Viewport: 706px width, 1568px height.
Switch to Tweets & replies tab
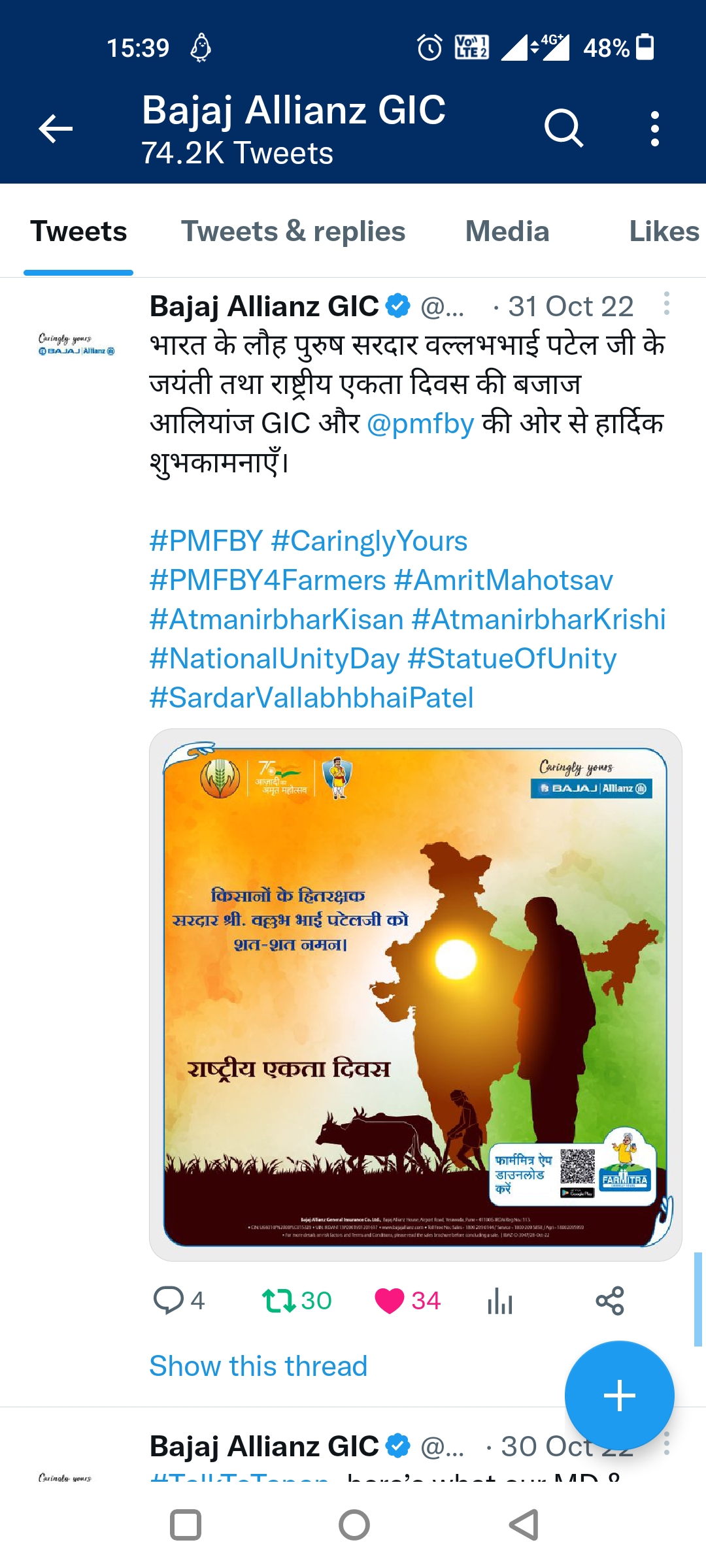[x=293, y=232]
